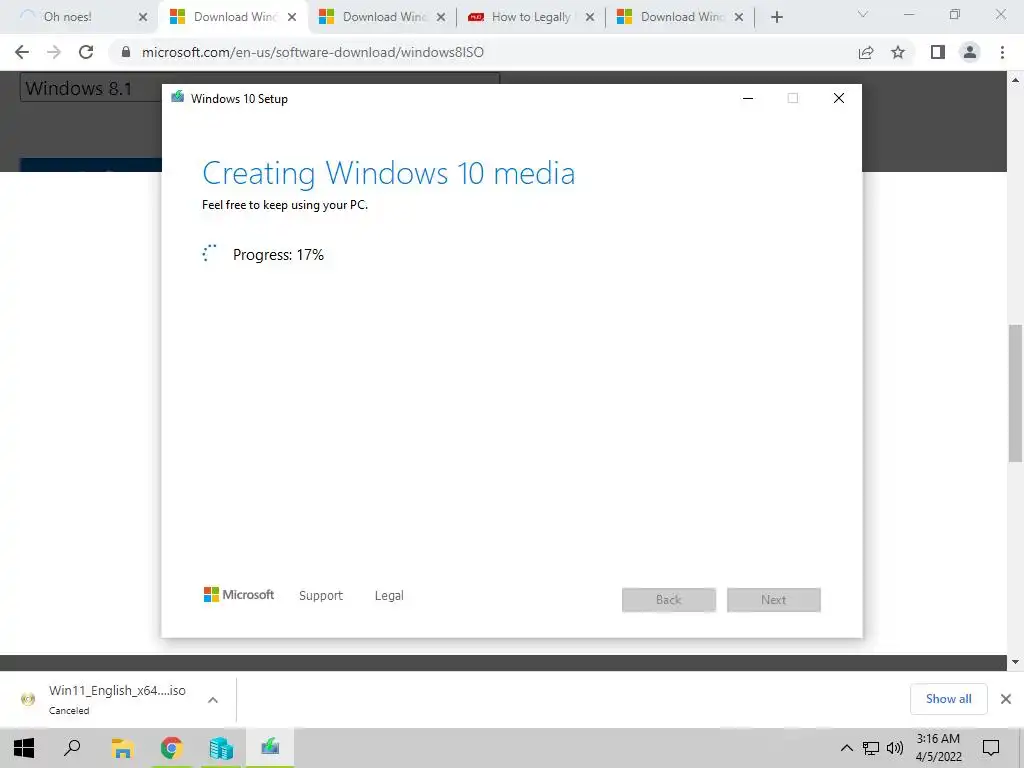Open network status tray icon

[871, 748]
